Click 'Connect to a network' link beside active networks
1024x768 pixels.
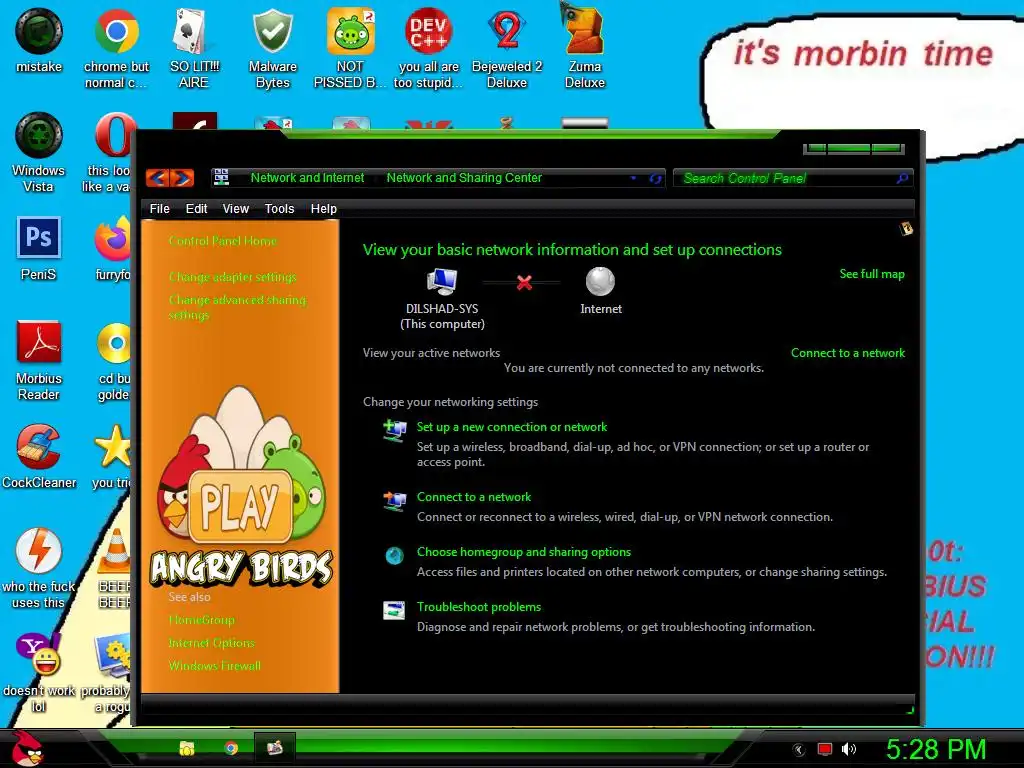(x=848, y=353)
